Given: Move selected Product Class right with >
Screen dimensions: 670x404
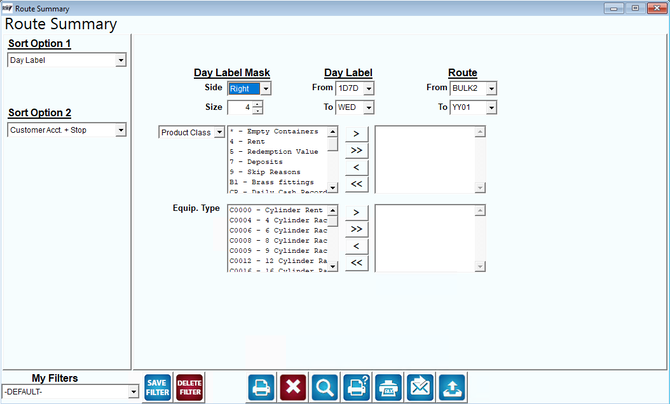Looking at the screenshot, I should (356, 134).
